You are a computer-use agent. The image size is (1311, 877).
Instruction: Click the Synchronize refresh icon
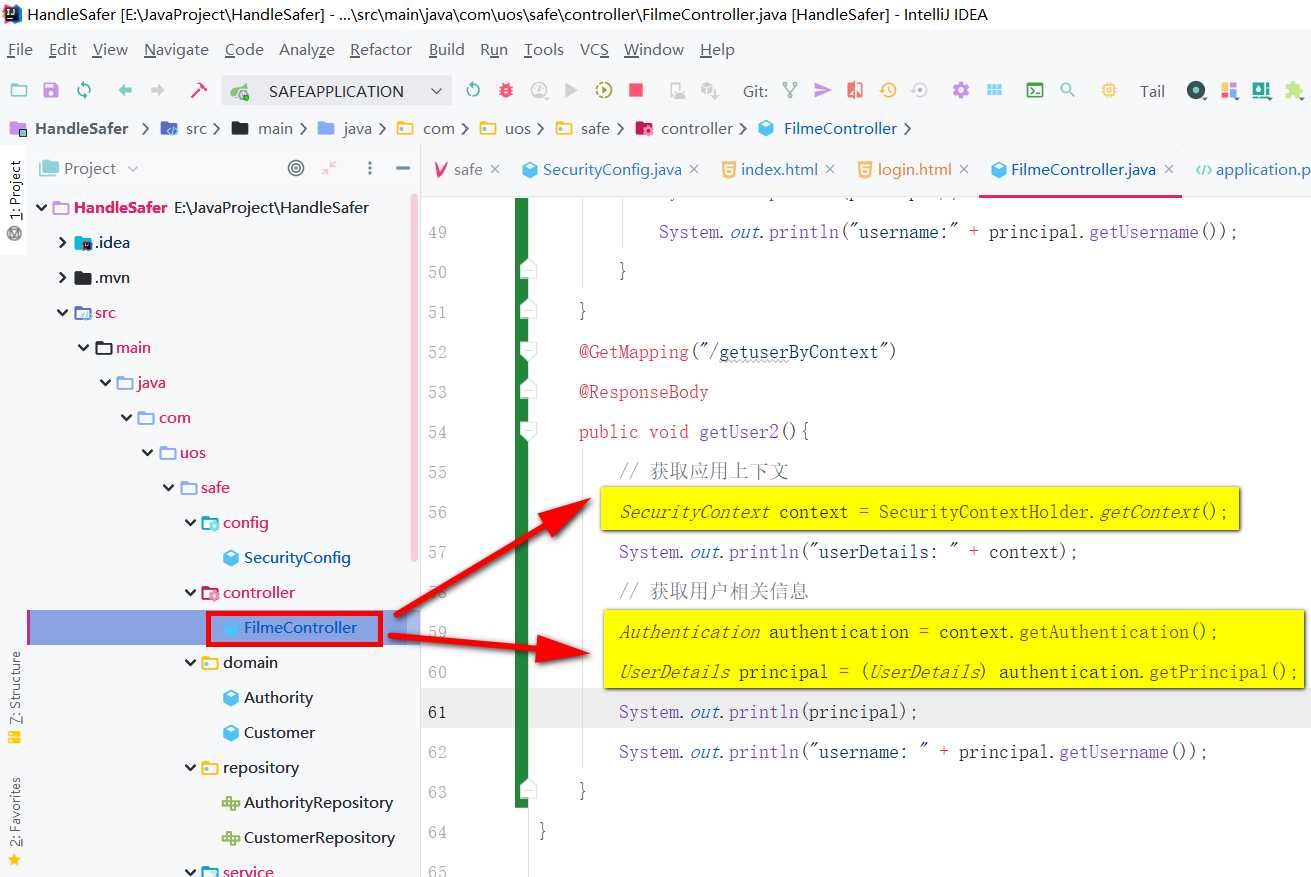(84, 90)
